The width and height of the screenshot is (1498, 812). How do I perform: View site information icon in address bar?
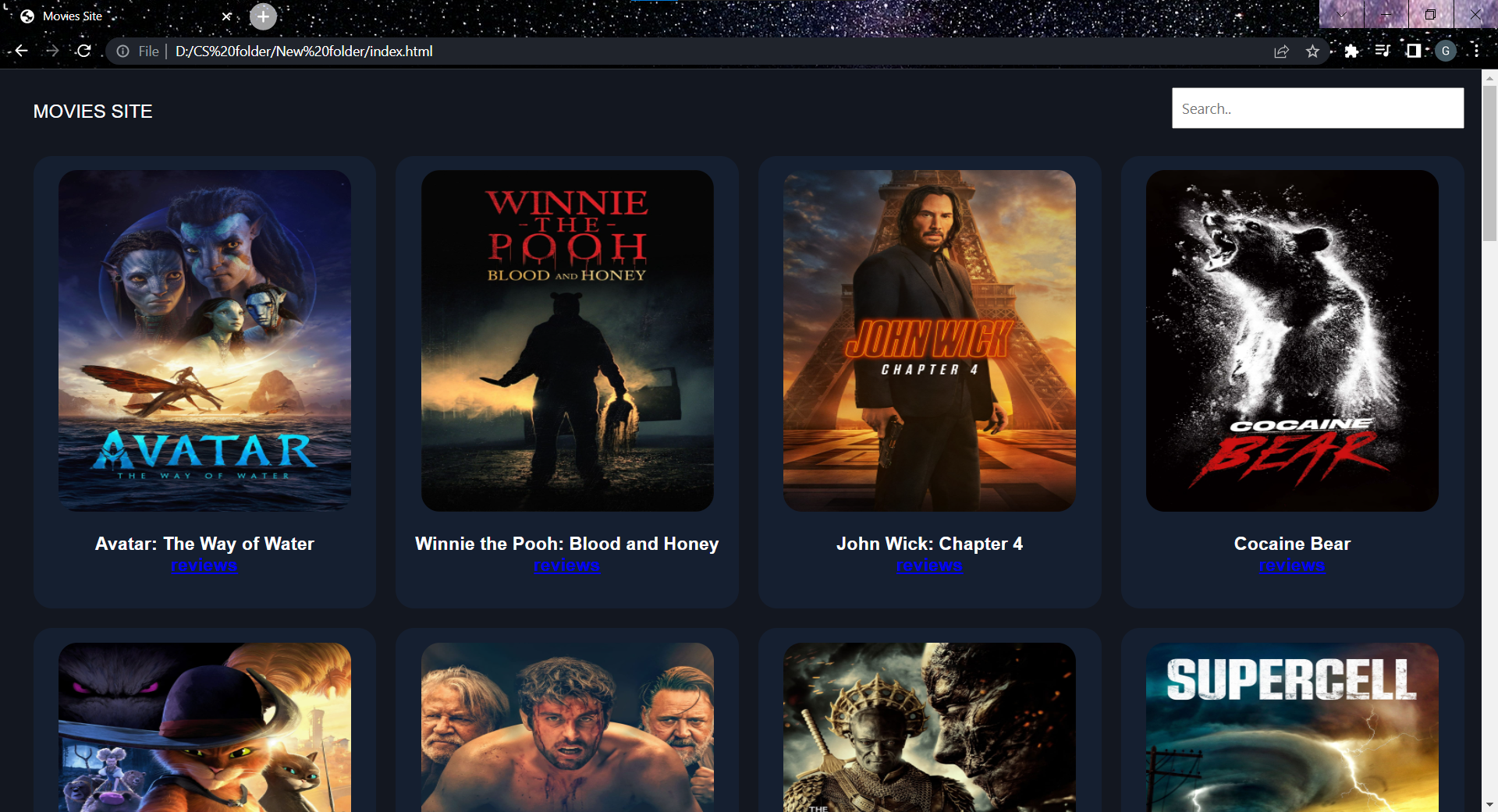pos(122,51)
